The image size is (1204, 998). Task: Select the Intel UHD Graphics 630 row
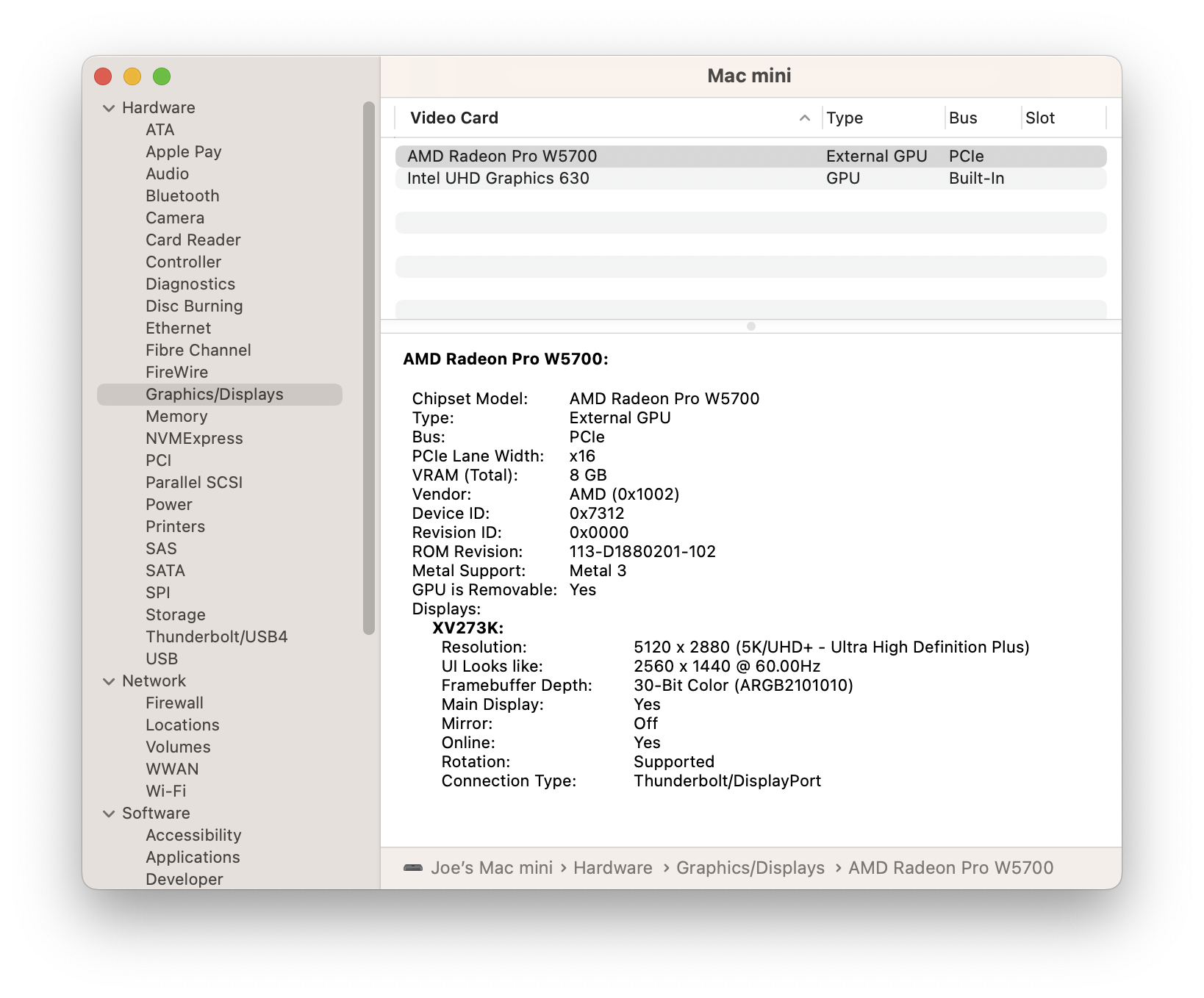pyautogui.click(x=751, y=179)
